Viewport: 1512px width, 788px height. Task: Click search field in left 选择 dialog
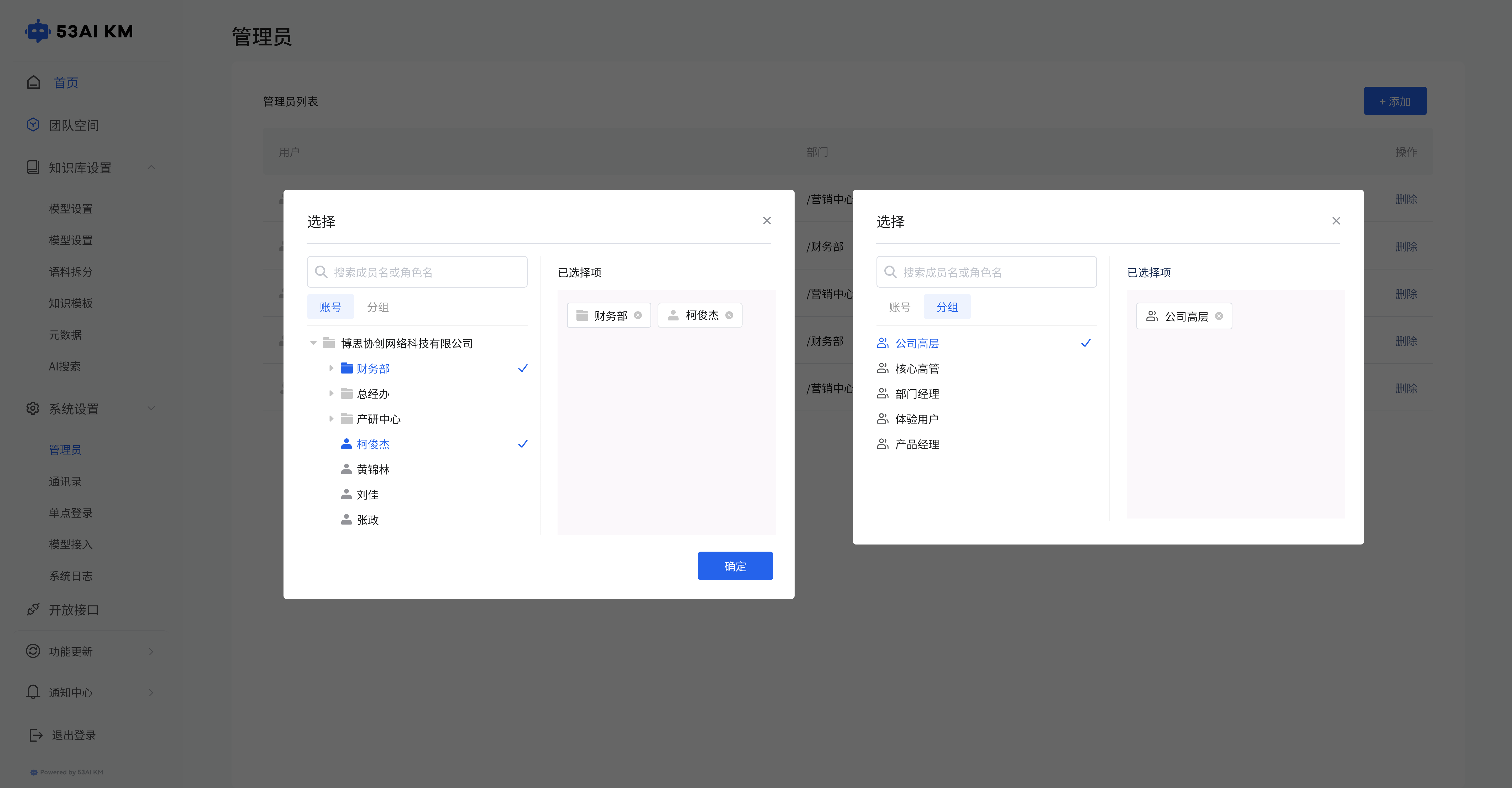pyautogui.click(x=423, y=272)
